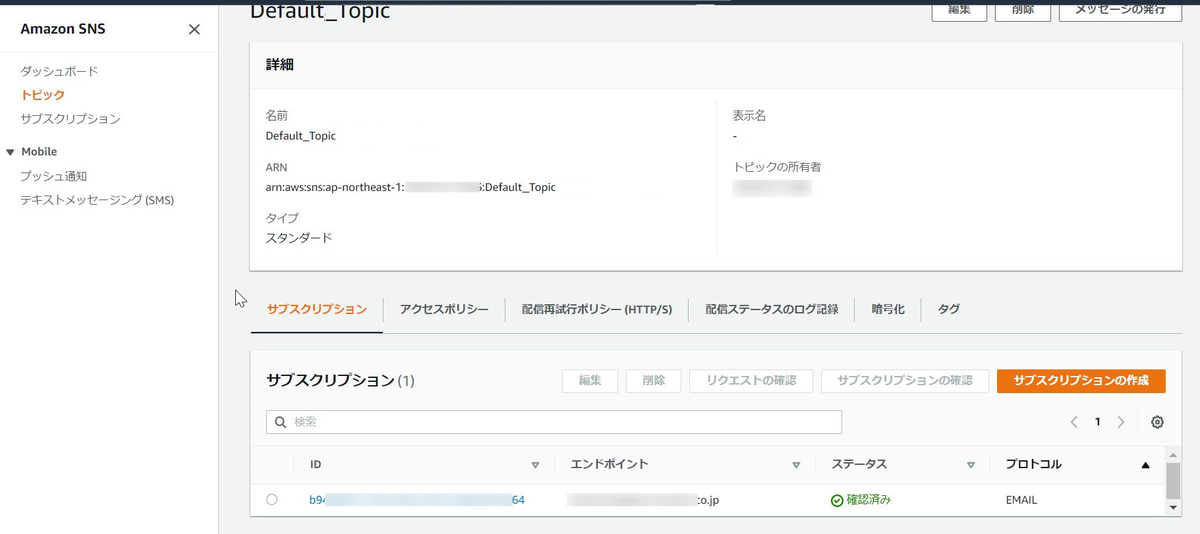The height and width of the screenshot is (534, 1200).
Task: Click the 確認済み status text
Action: coord(868,500)
